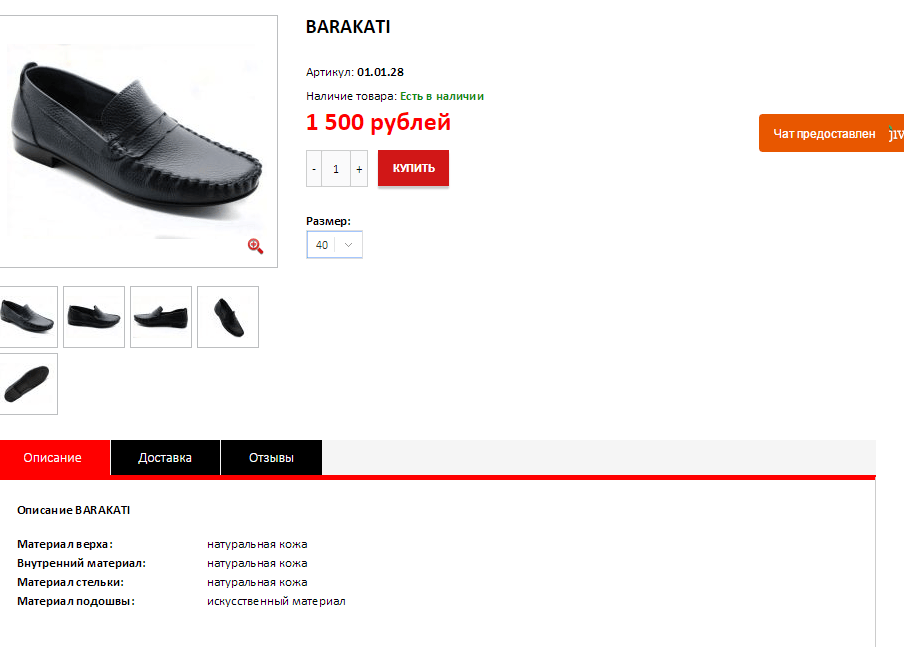Click the plus quantity button
The width and height of the screenshot is (904, 647).
coord(359,169)
